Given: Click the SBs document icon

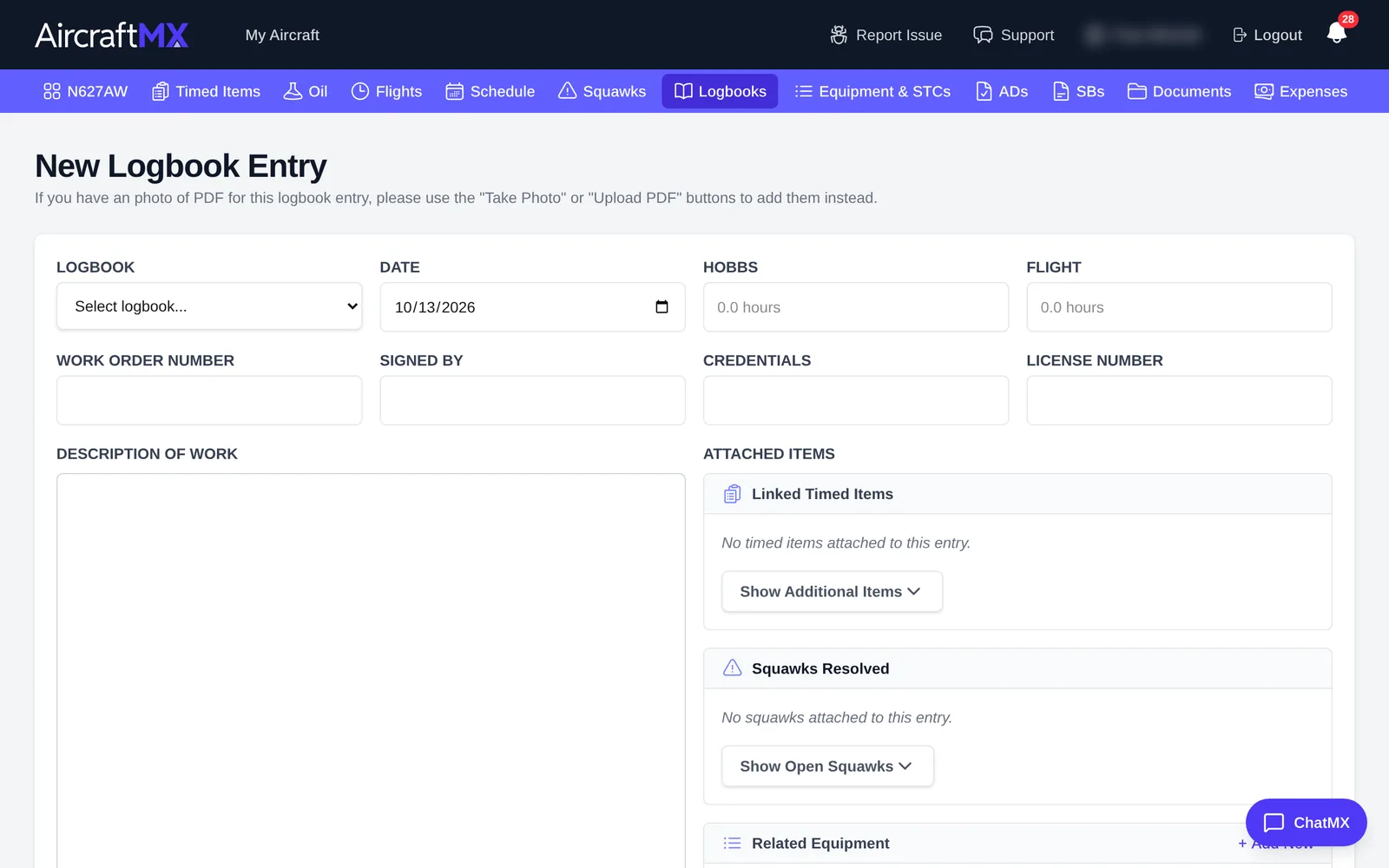Looking at the screenshot, I should tap(1061, 91).
